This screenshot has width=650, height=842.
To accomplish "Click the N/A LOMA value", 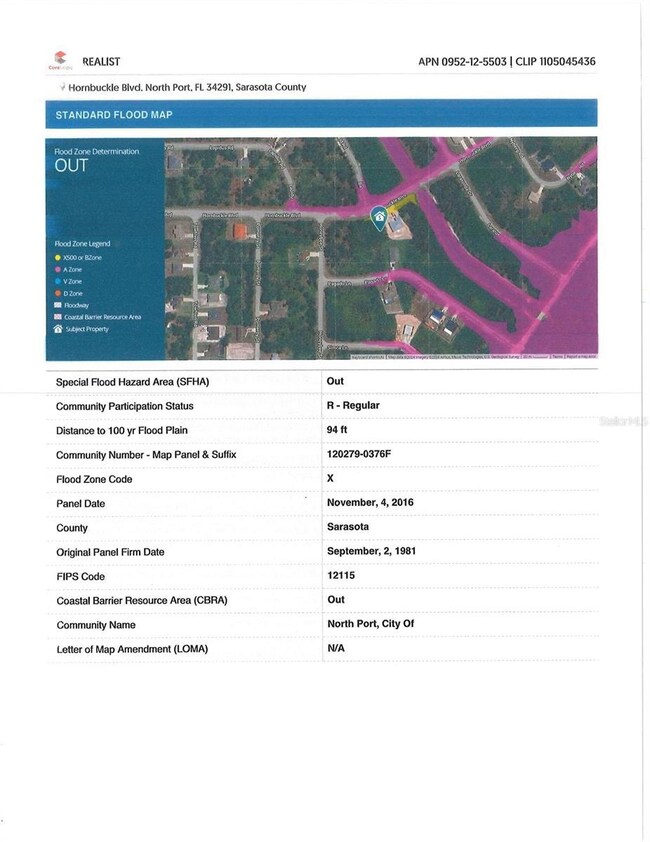I will [x=336, y=648].
